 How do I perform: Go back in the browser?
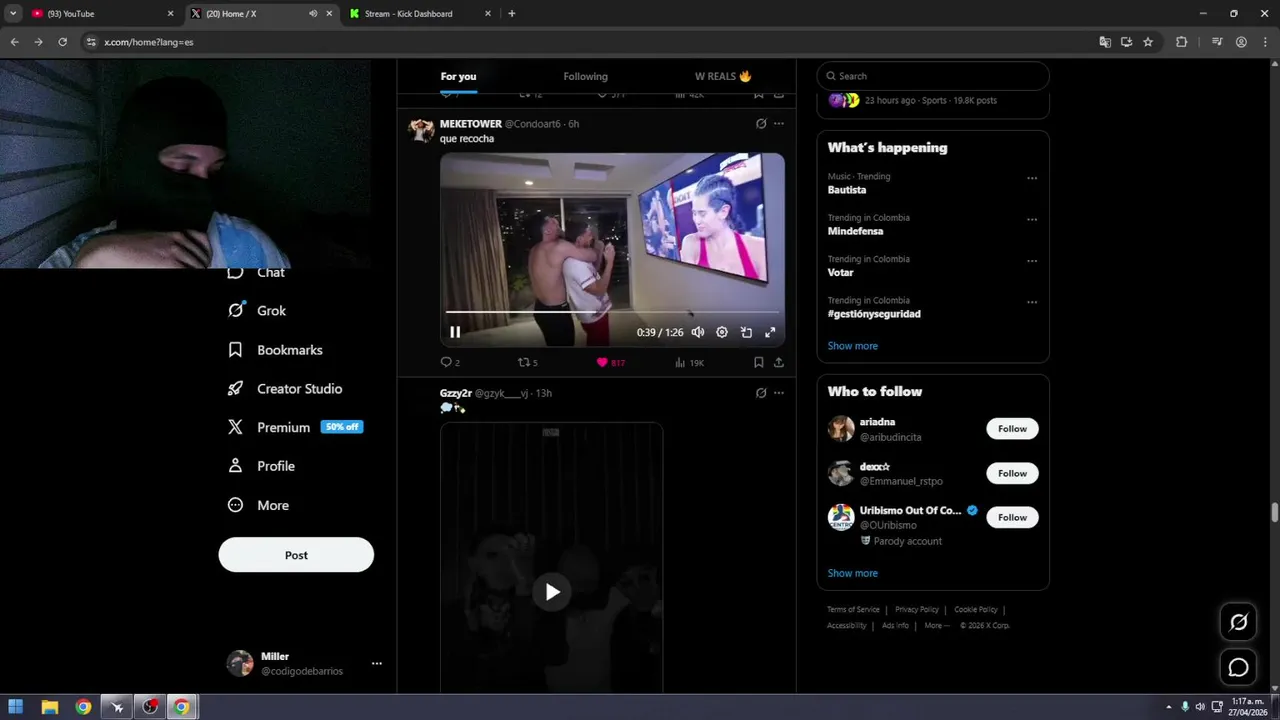pyautogui.click(x=14, y=42)
